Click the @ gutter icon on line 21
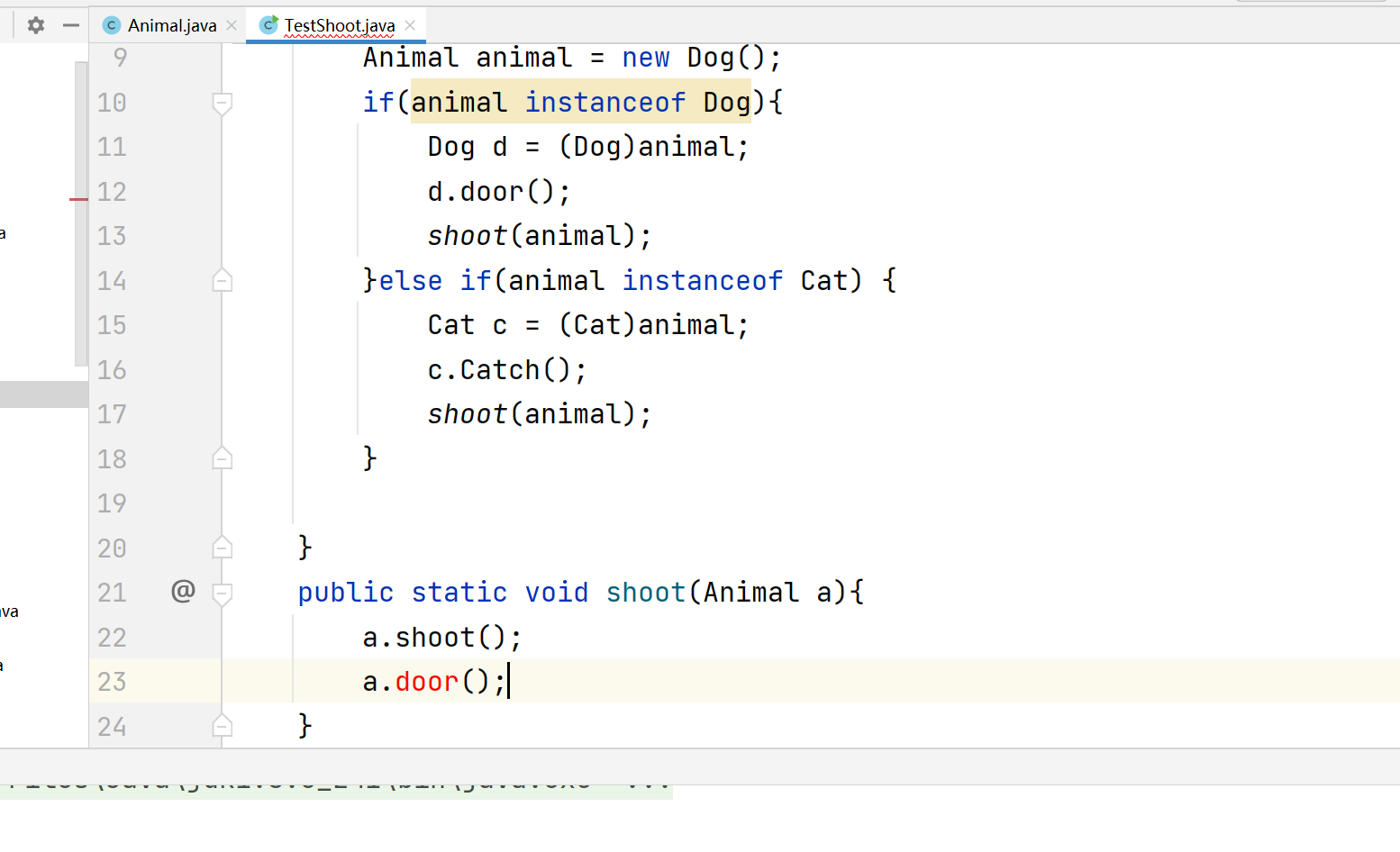 183,591
